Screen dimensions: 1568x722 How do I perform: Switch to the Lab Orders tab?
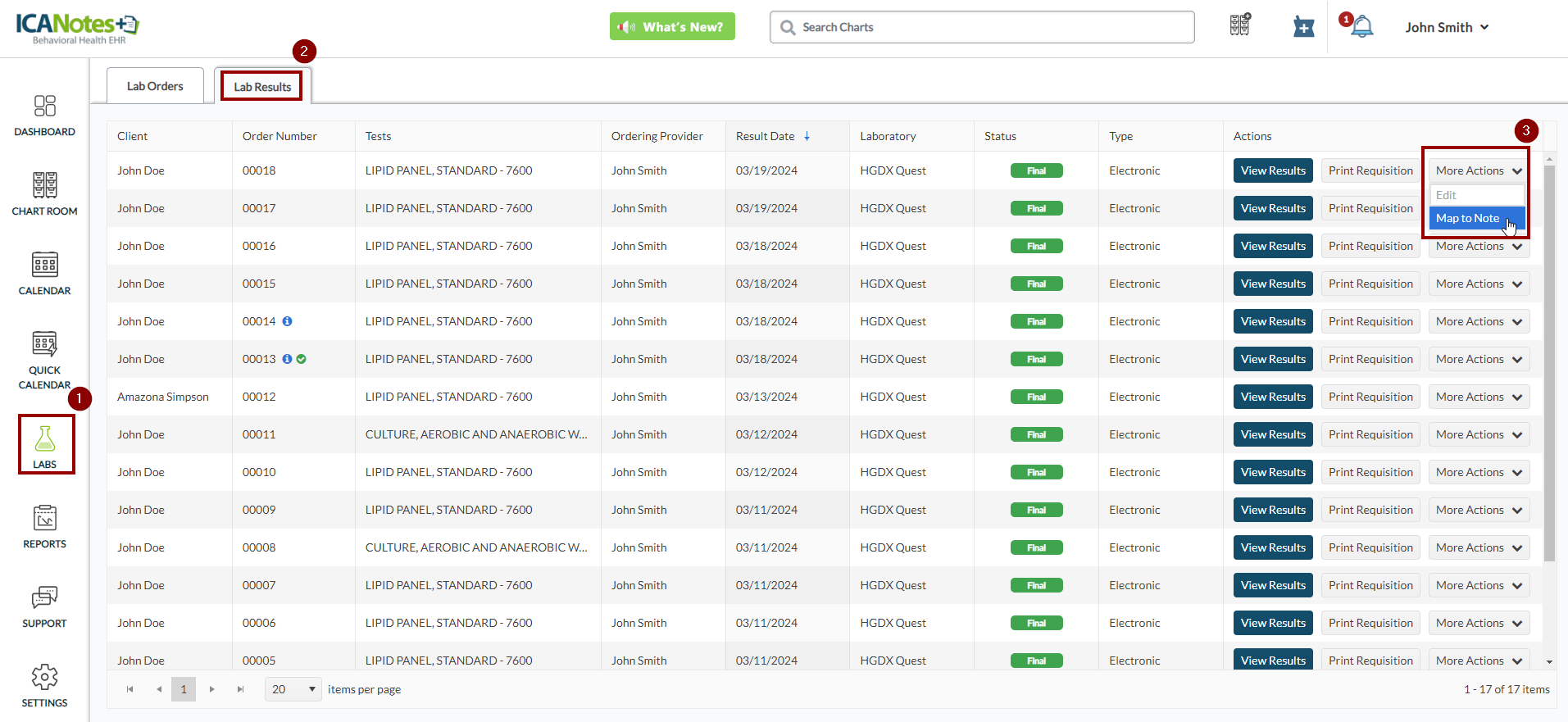click(155, 86)
